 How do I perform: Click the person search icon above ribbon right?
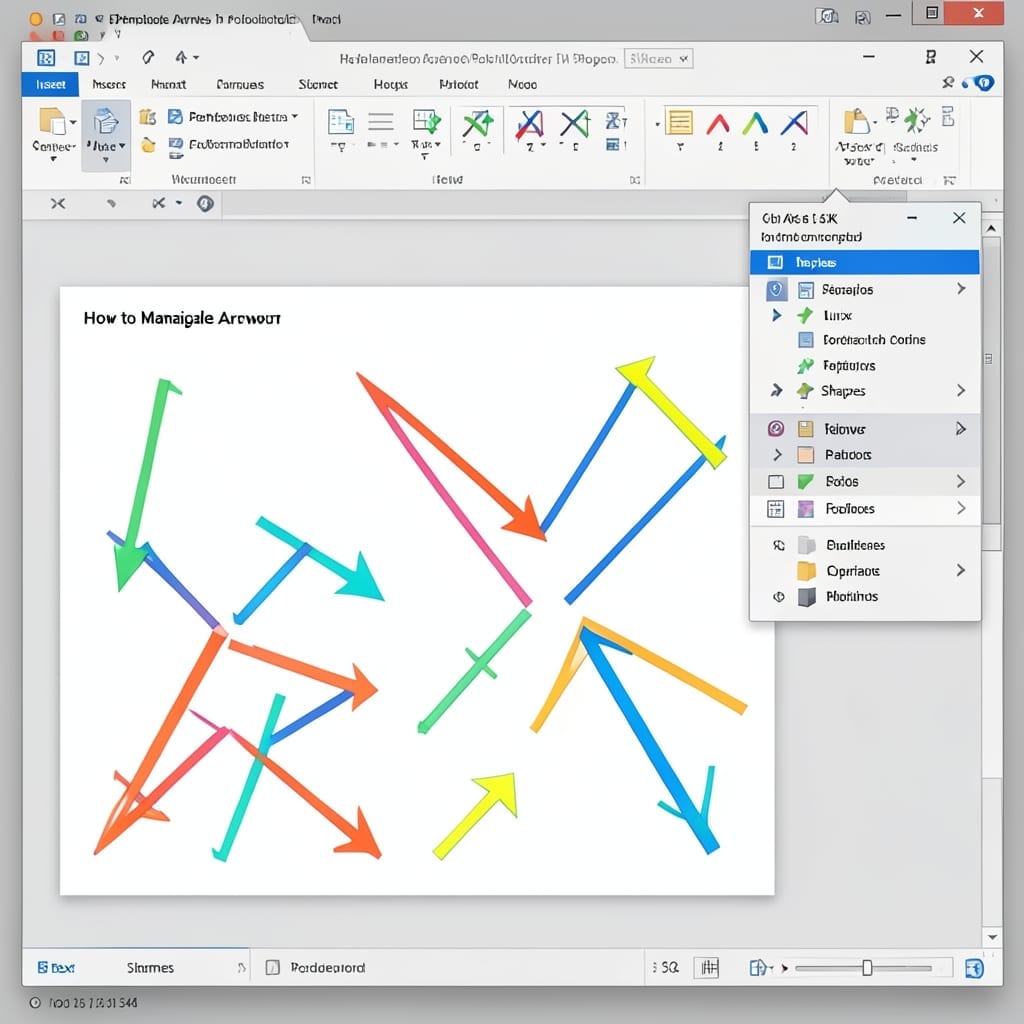(948, 83)
